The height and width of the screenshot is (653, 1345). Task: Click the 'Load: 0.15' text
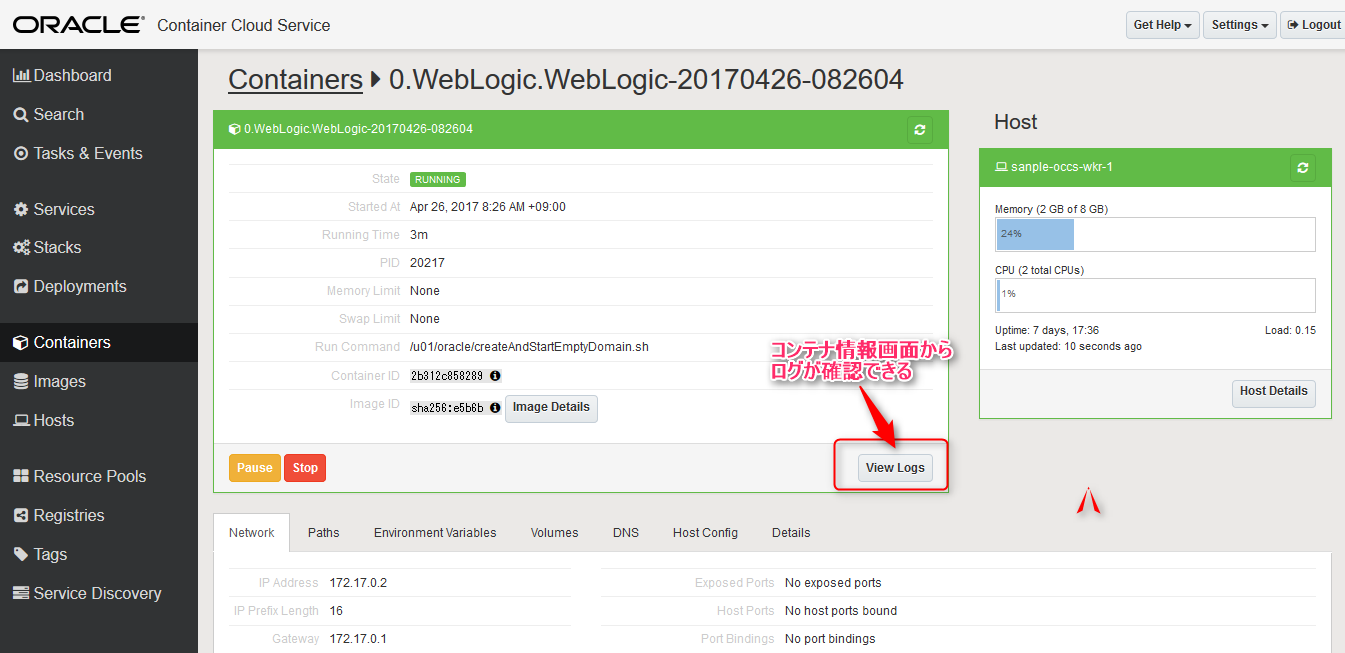pyautogui.click(x=1290, y=330)
